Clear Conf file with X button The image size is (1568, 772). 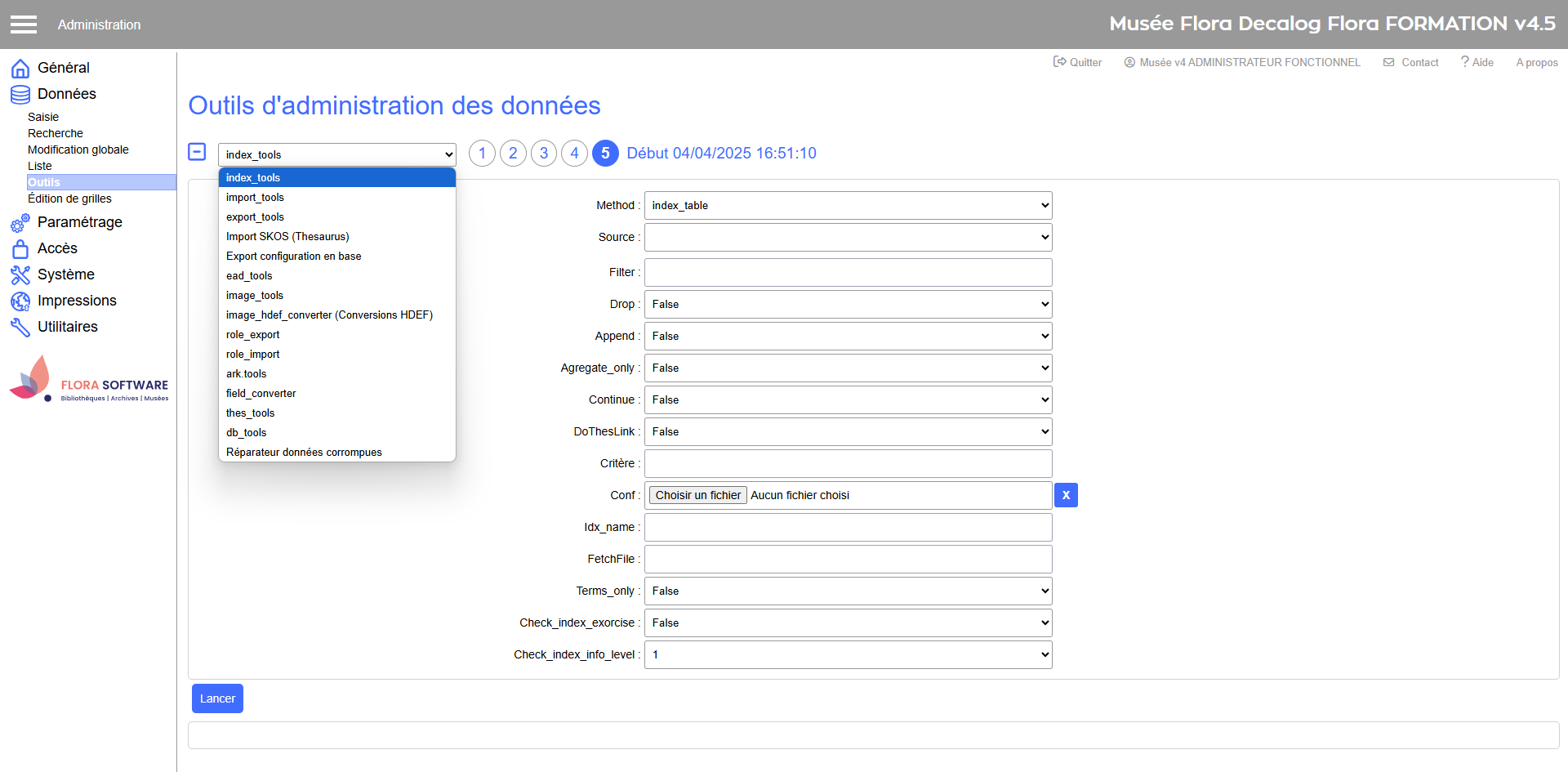click(1066, 495)
